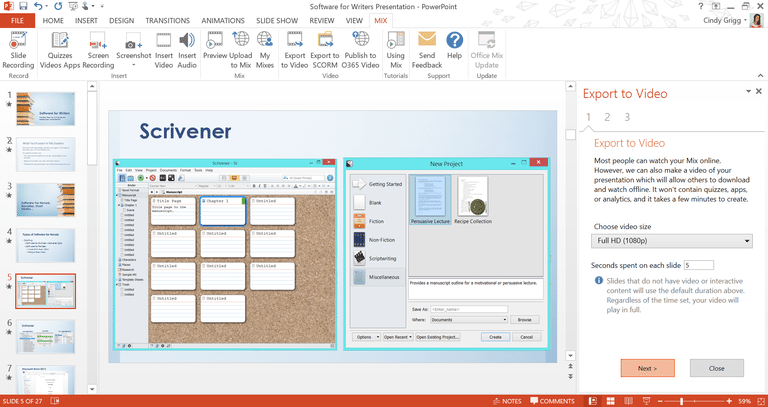Start Slide Show from status bar
The image size is (768, 407).
pyautogui.click(x=646, y=401)
